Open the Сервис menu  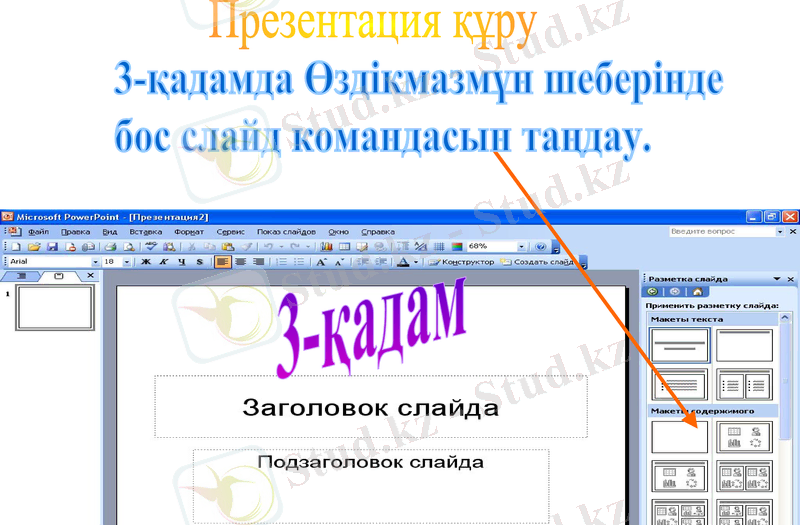(231, 232)
